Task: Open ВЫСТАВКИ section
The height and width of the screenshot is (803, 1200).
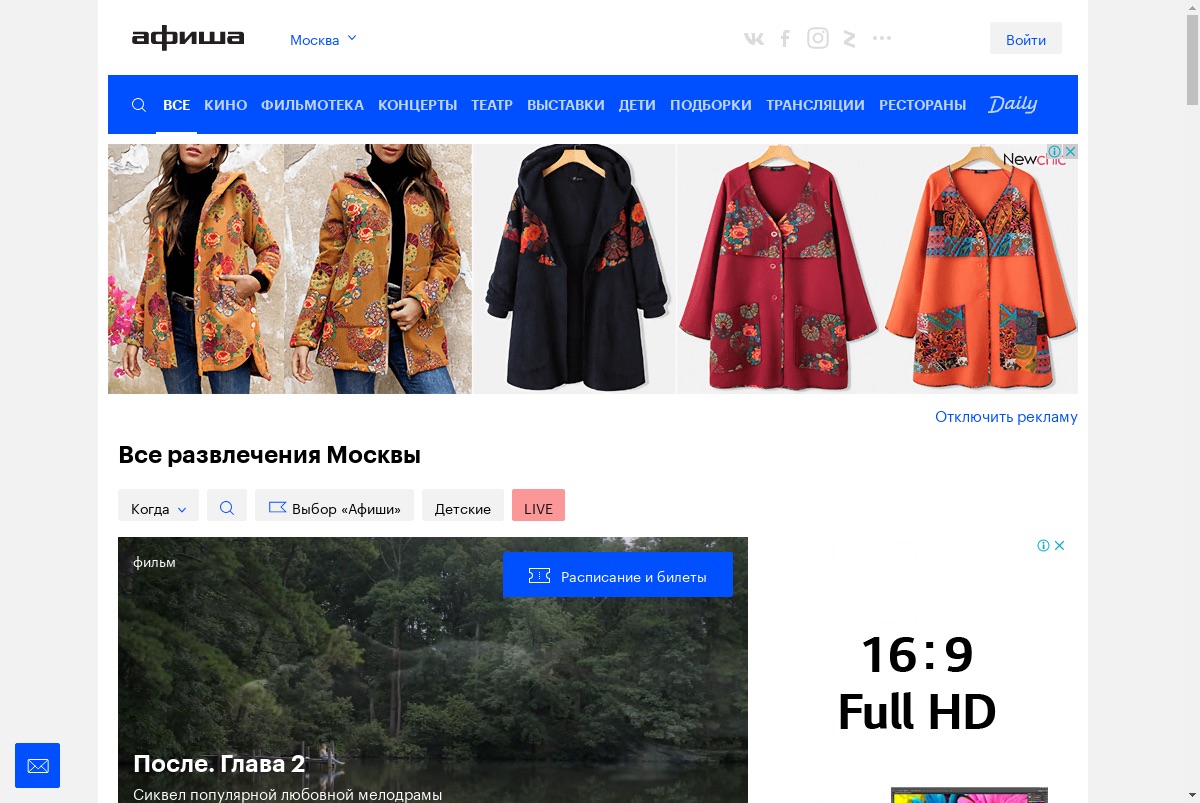Action: click(566, 105)
